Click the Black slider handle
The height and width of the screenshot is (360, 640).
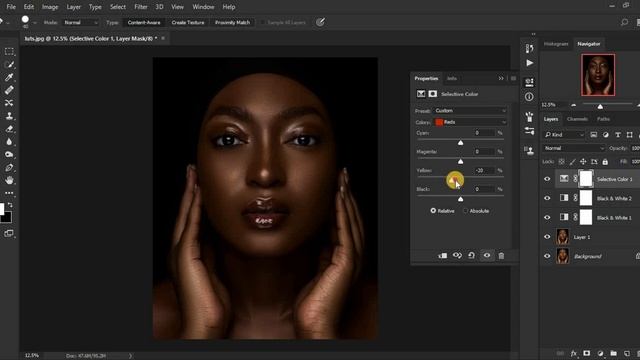pyautogui.click(x=460, y=199)
